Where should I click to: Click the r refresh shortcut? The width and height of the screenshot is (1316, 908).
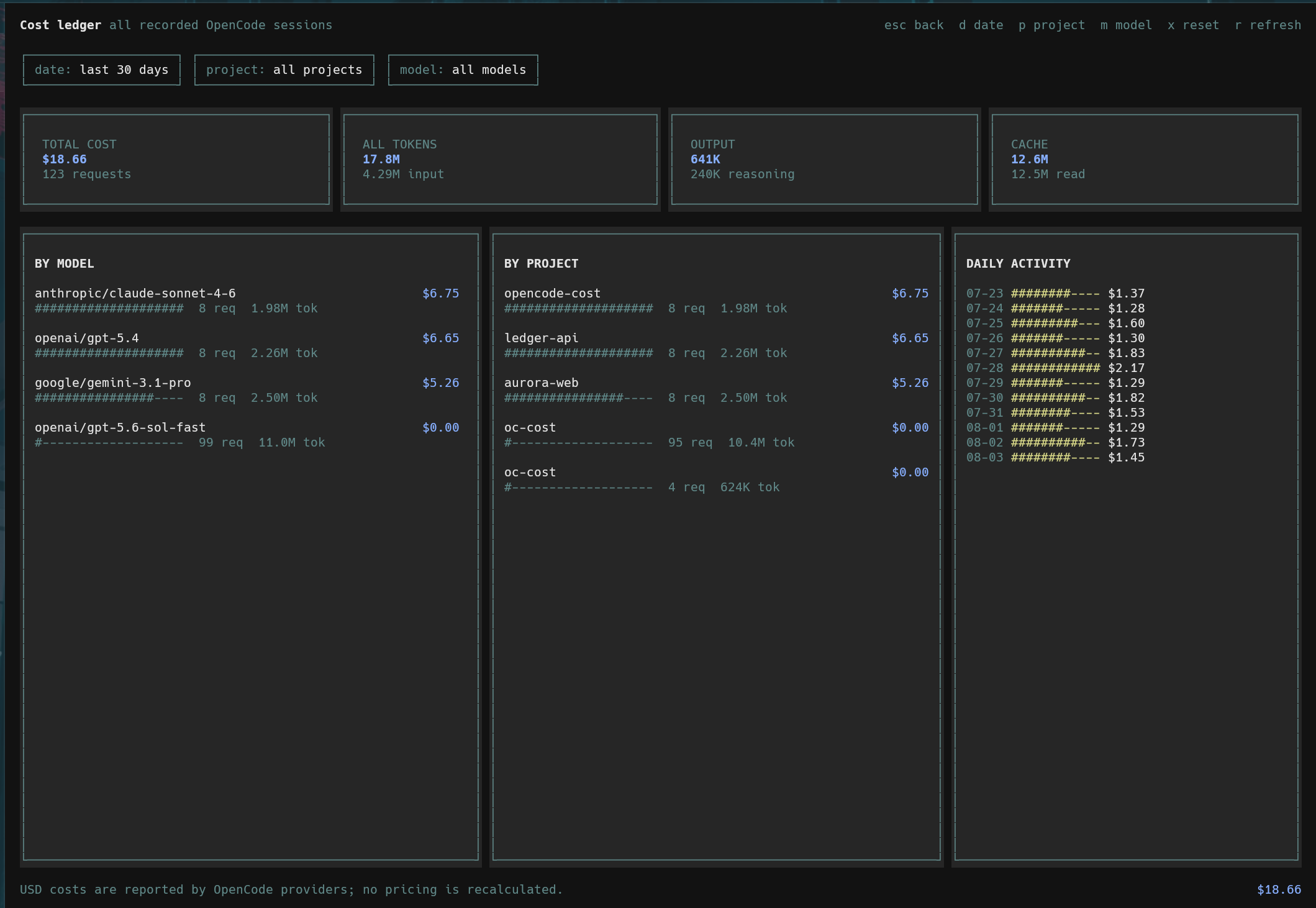click(x=1268, y=25)
